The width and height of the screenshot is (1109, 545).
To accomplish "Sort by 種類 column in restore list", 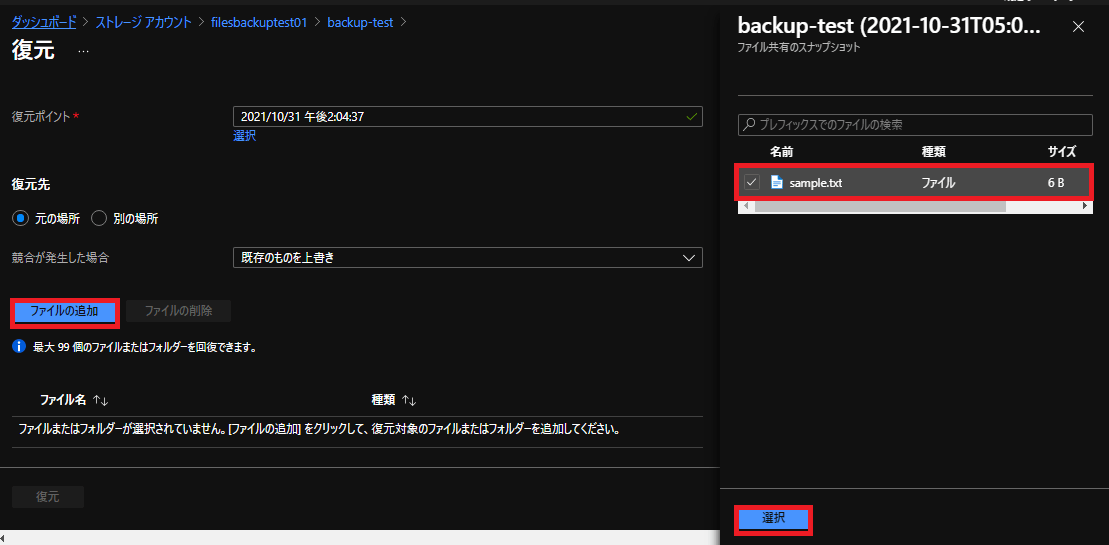I will [x=394, y=400].
